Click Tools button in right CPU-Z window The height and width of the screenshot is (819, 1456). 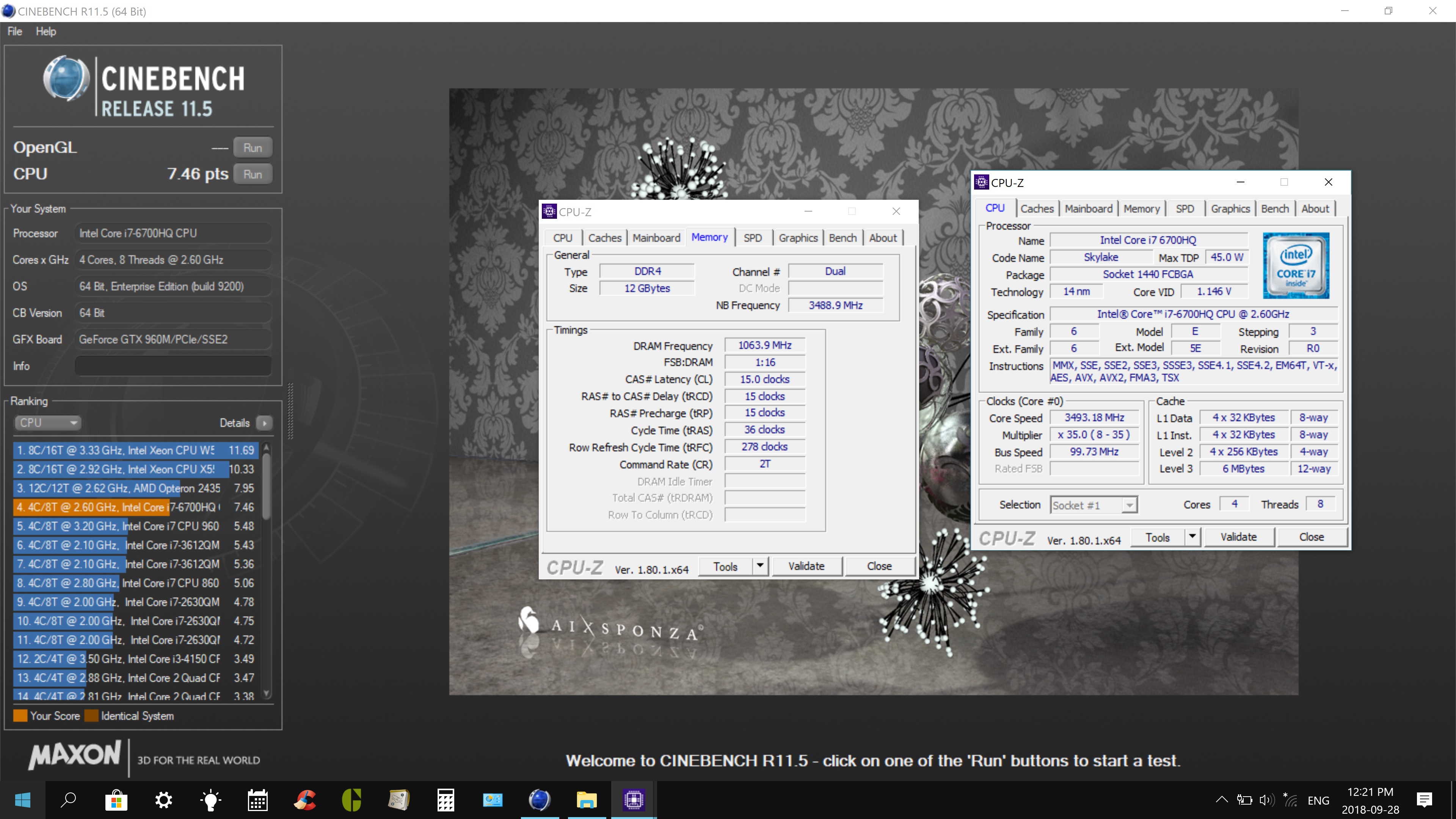[1158, 537]
